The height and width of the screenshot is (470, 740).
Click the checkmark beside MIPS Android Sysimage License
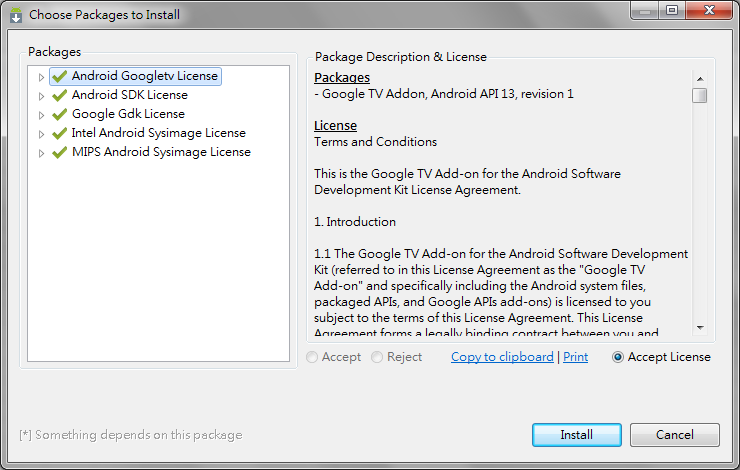[59, 152]
